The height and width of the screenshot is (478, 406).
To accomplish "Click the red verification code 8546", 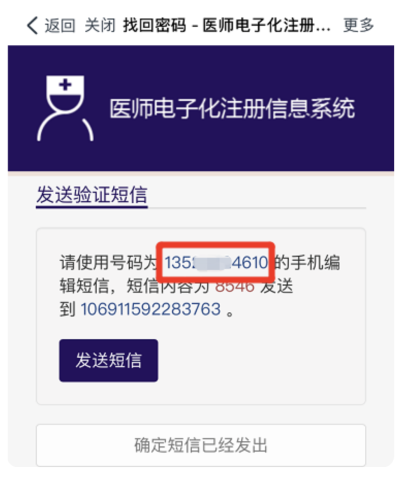I will click(235, 286).
